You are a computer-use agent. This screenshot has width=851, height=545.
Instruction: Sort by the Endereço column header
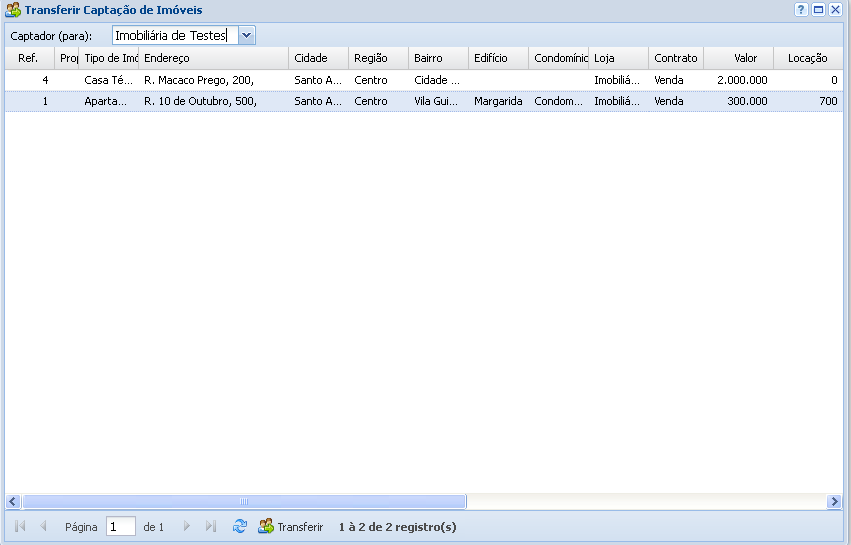(213, 58)
